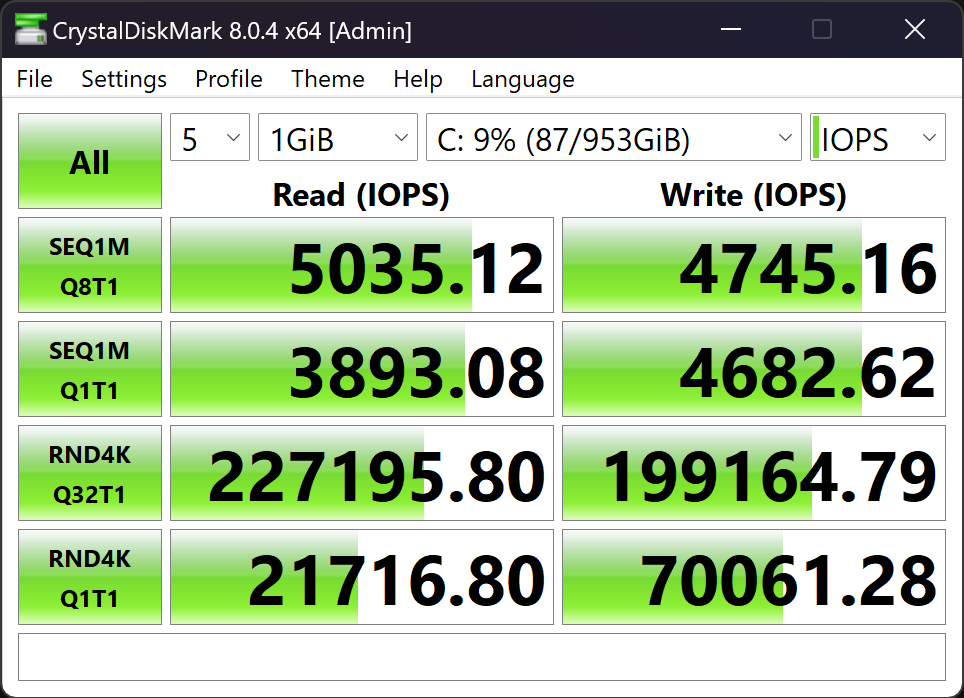This screenshot has height=698, width=964.
Task: Run the RND4K Q32T1 test
Action: [90, 473]
